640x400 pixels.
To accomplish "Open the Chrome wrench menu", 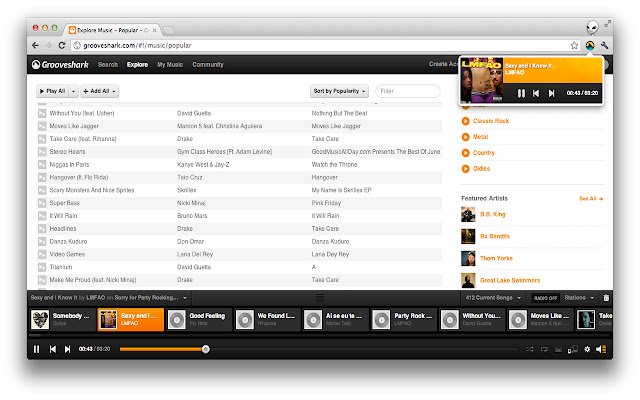I will tap(604, 45).
